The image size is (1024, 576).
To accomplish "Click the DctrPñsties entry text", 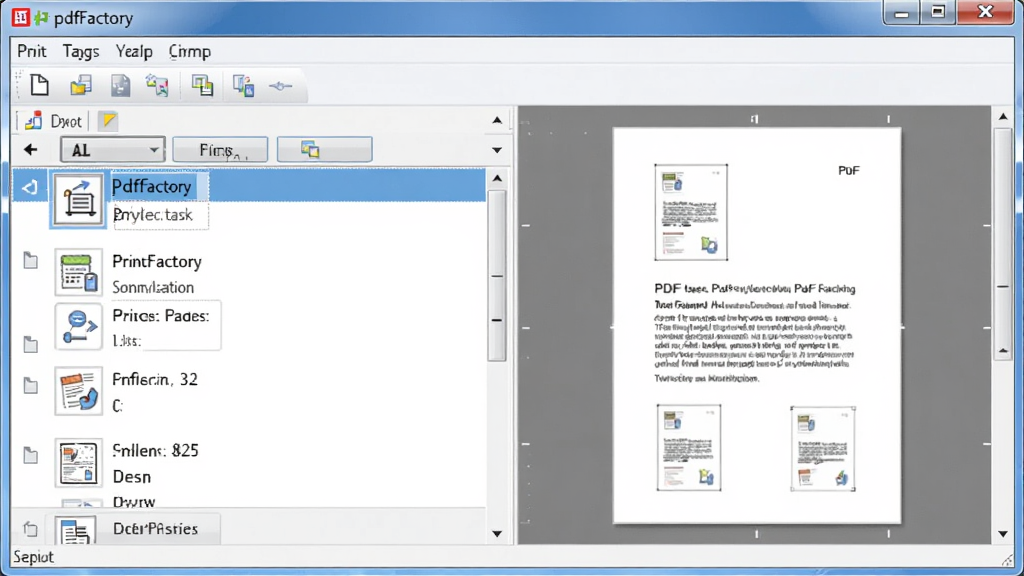I will pos(155,529).
